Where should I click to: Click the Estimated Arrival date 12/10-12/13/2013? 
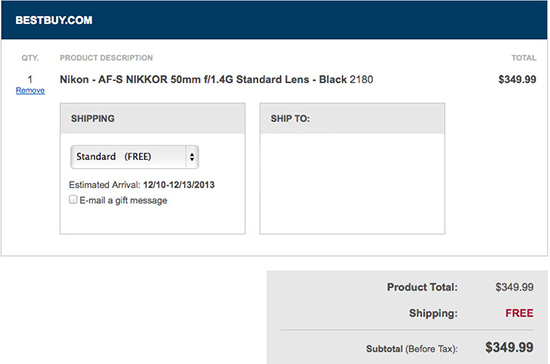179,185
